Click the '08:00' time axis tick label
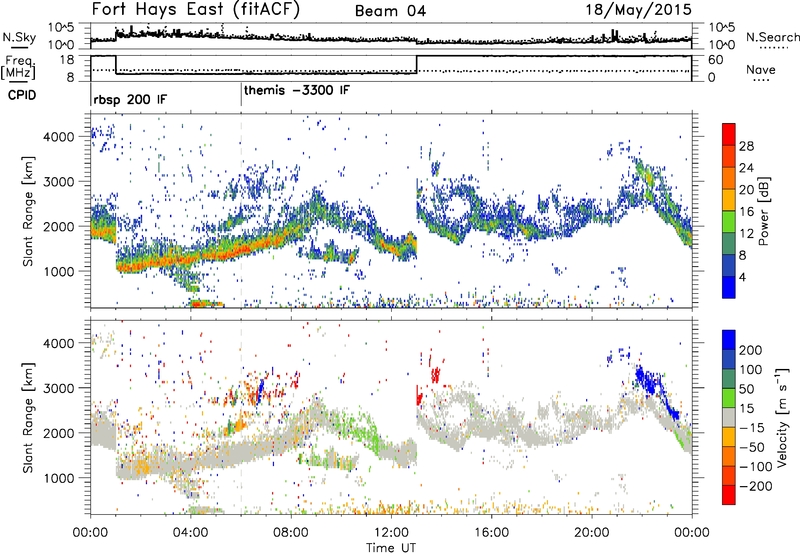 (x=291, y=533)
